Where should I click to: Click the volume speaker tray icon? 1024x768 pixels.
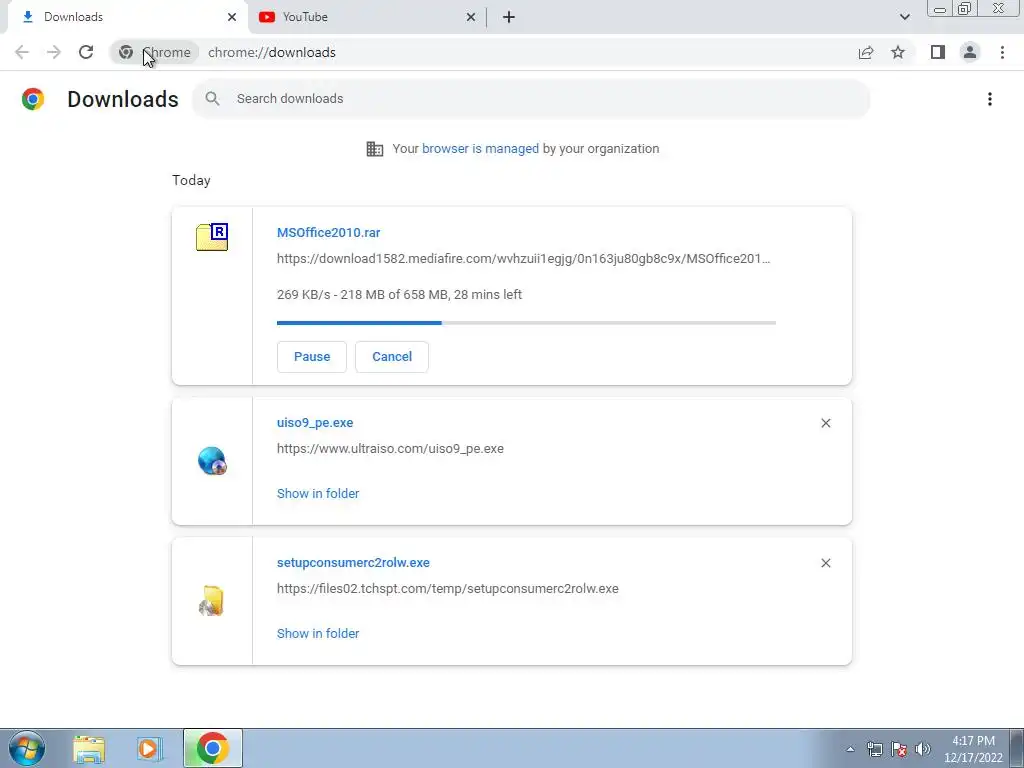[x=923, y=749]
